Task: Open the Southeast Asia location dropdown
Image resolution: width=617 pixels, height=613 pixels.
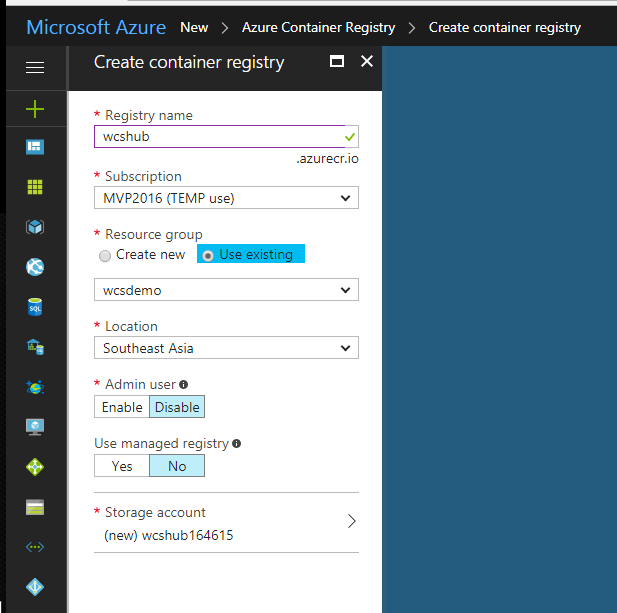Action: pos(227,348)
